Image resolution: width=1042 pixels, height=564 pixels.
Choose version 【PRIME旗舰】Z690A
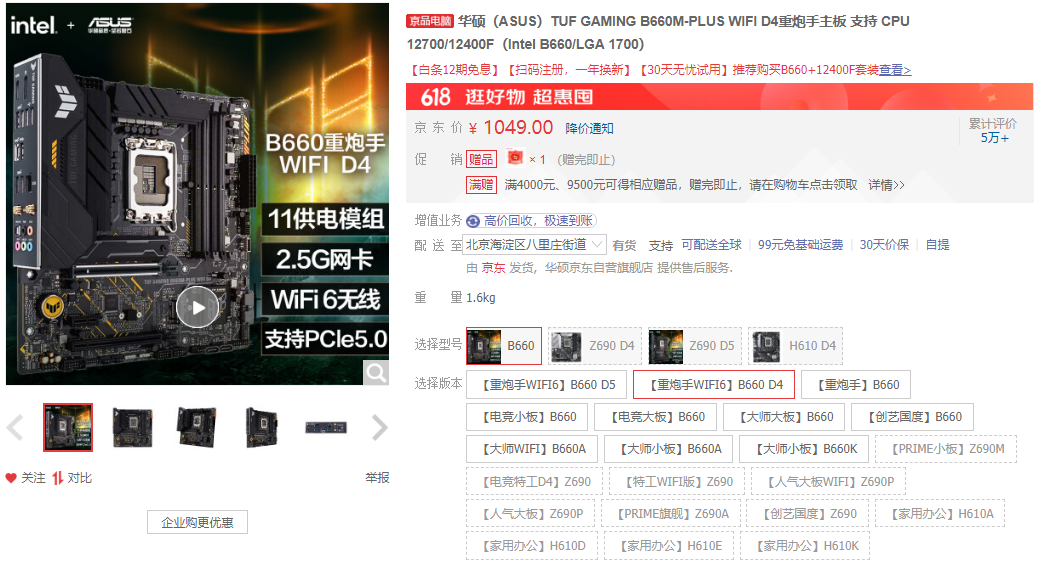point(671,514)
